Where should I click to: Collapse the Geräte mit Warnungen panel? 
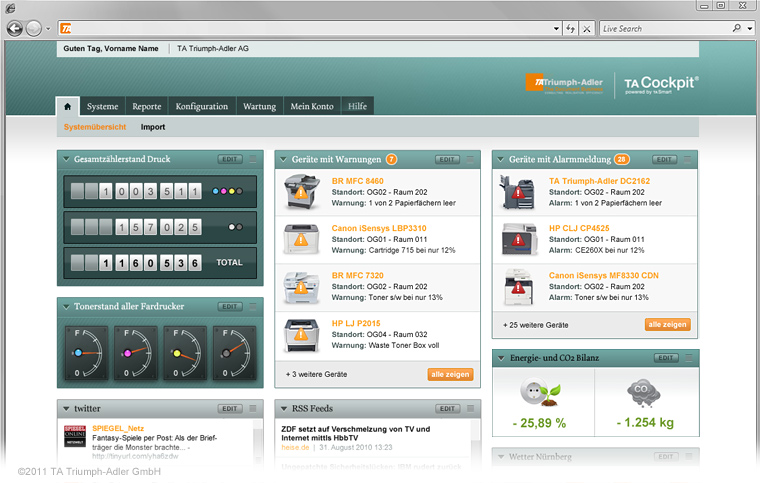pos(284,159)
